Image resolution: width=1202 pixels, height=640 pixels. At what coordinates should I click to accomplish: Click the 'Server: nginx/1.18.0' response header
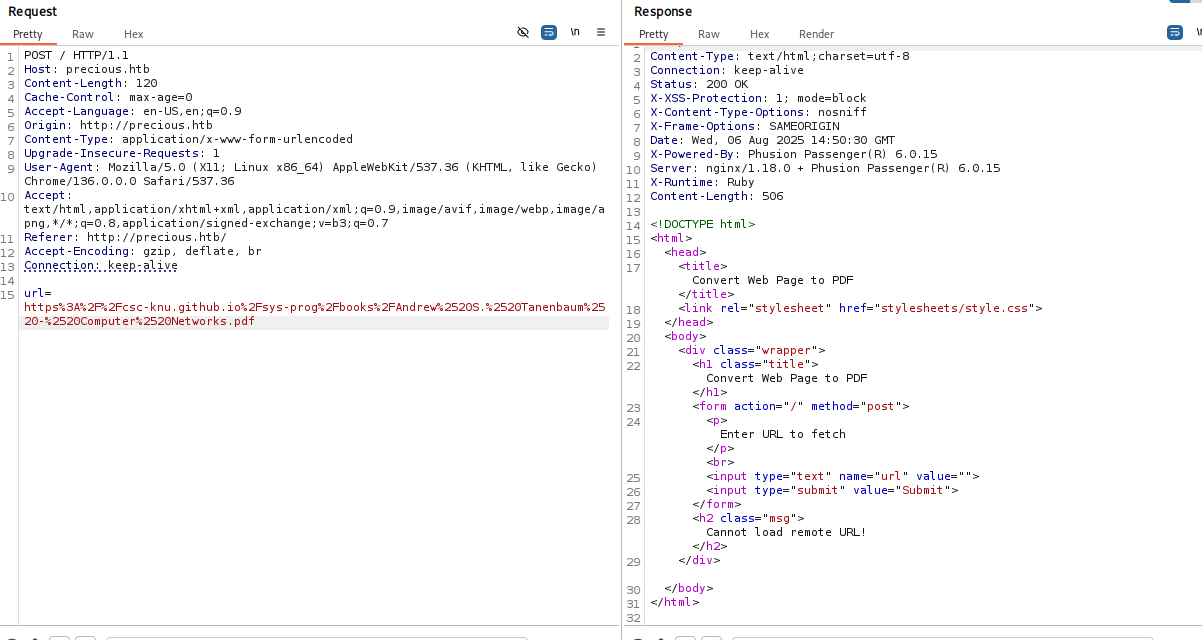825,168
